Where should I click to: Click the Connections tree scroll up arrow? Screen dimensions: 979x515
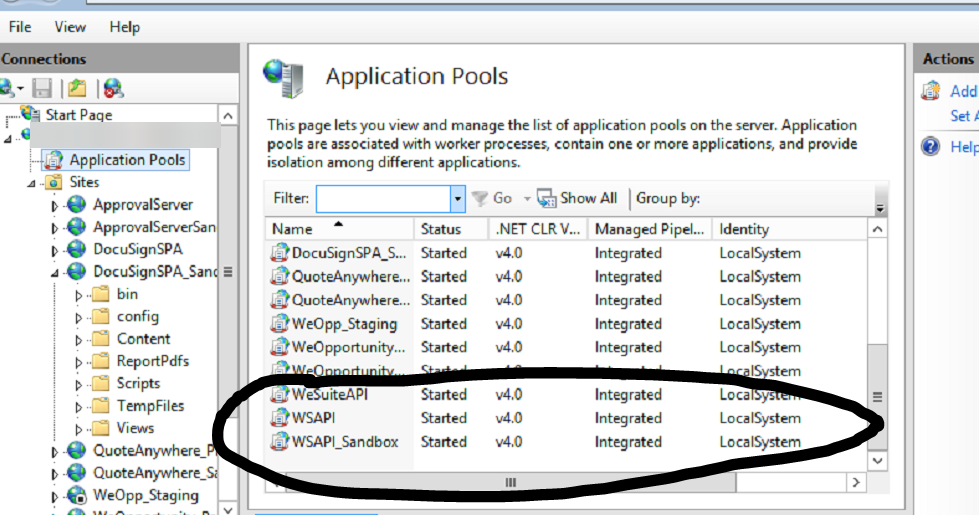(x=228, y=116)
